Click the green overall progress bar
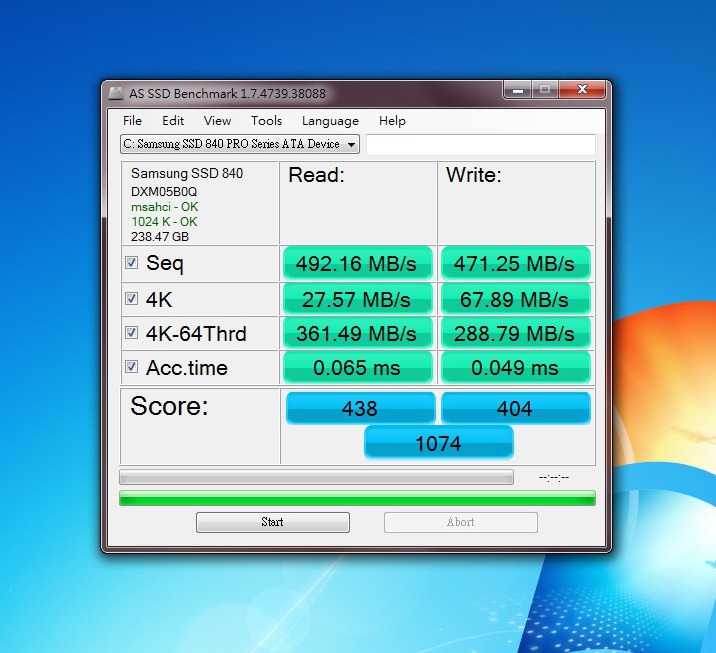The width and height of the screenshot is (716, 653). pos(357,498)
